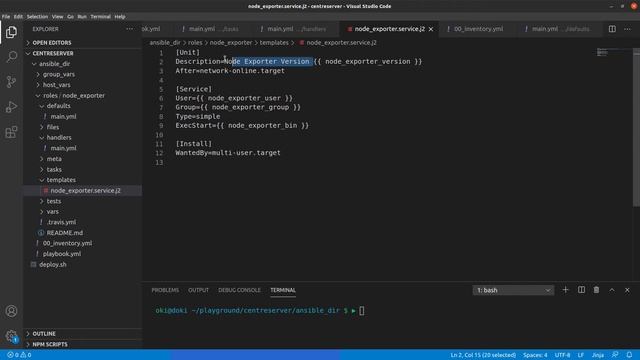Open the Terminal menu
Image resolution: width=640 pixels, height=360 pixels.
(100, 17)
